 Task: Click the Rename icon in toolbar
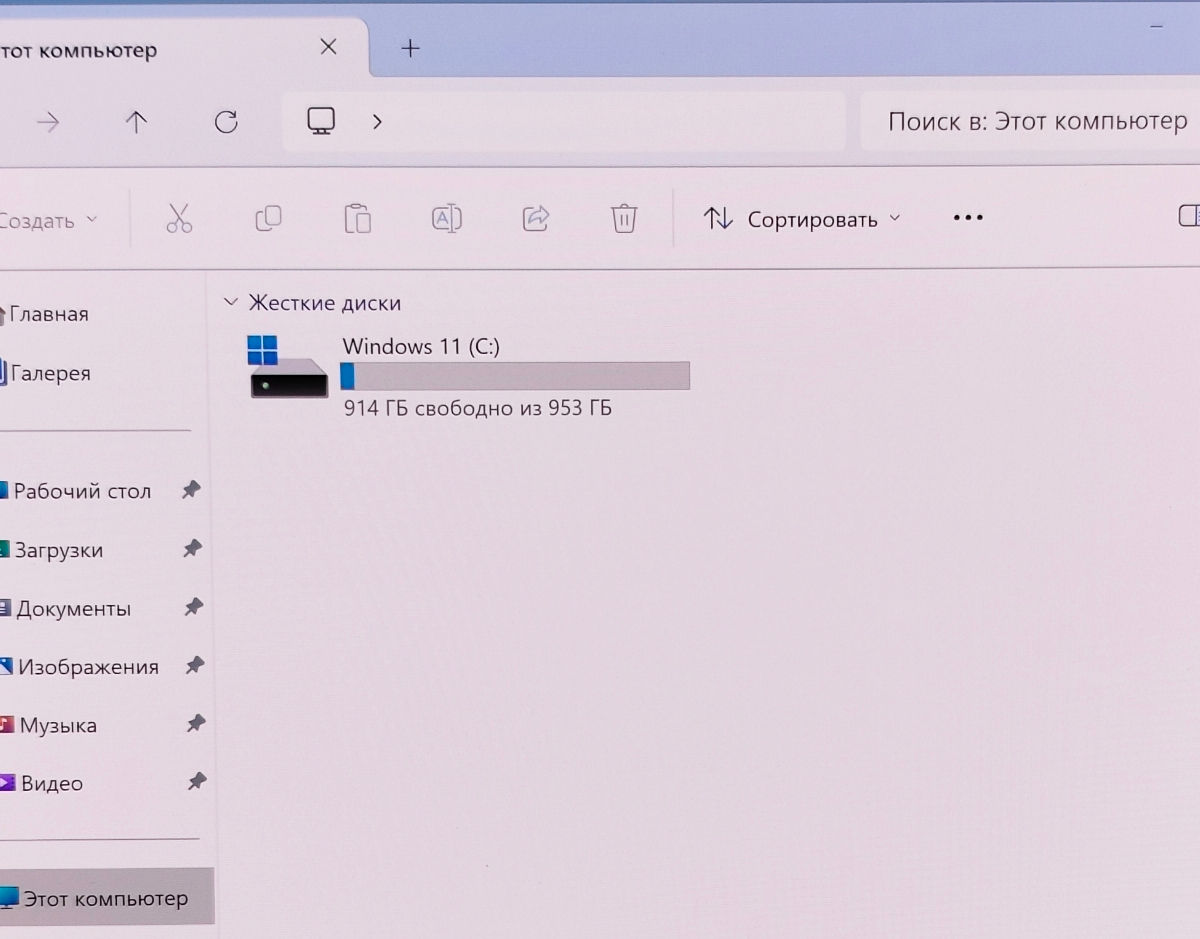(446, 218)
